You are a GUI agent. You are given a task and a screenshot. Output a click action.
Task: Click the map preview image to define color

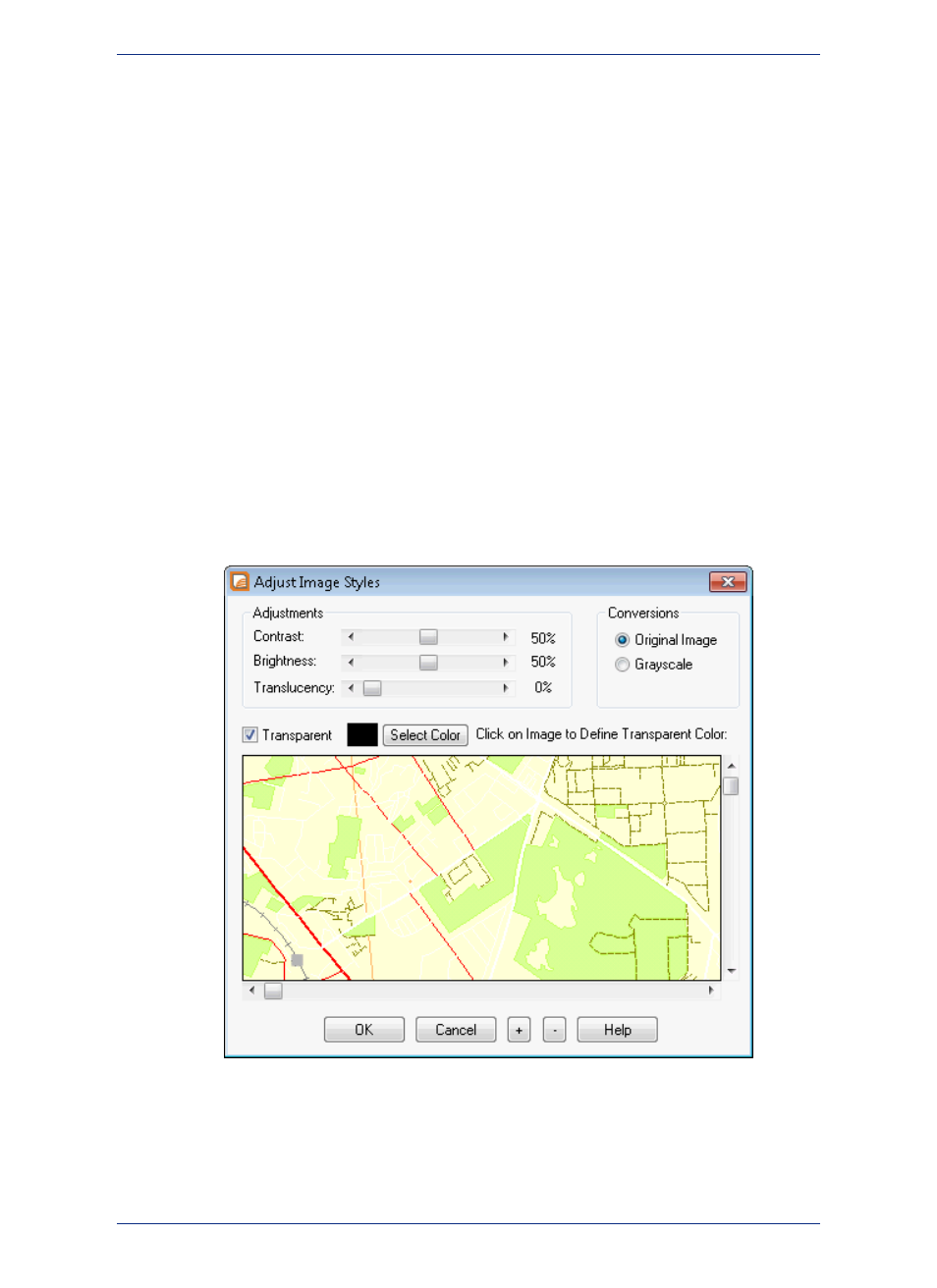(482, 868)
